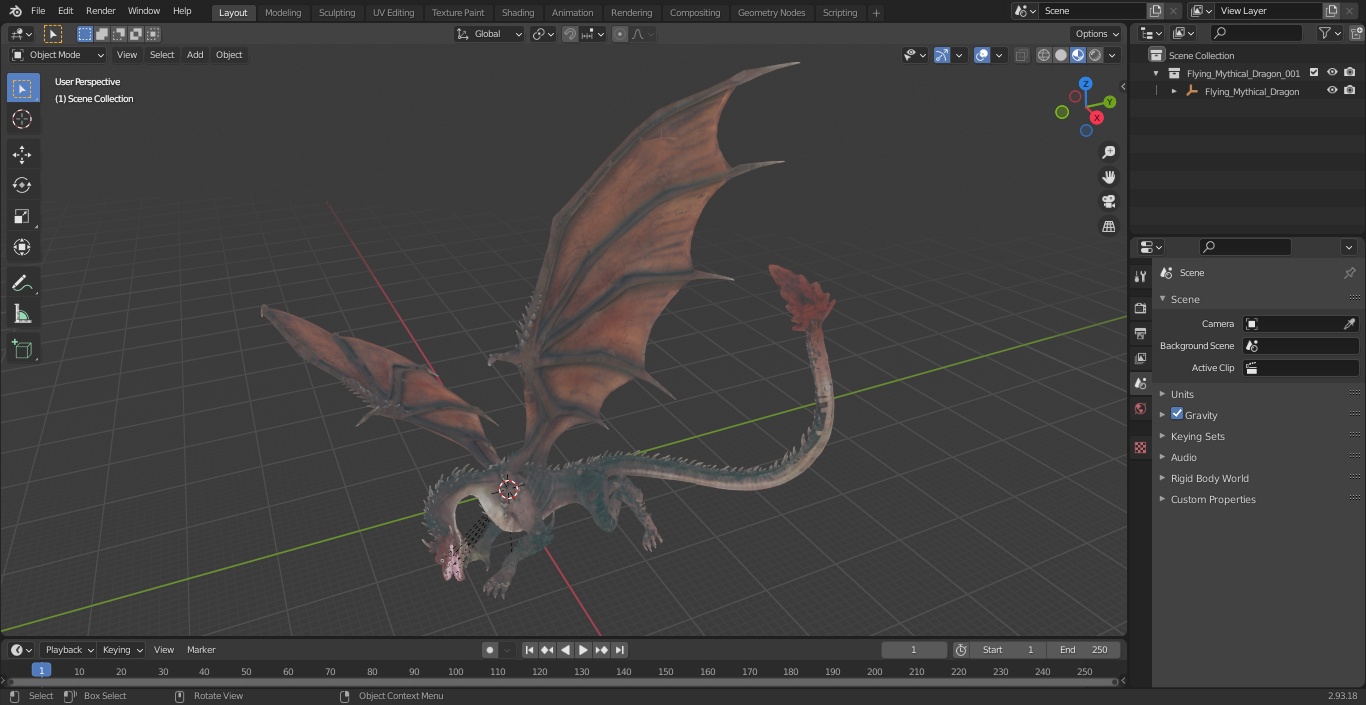Image resolution: width=1366 pixels, height=705 pixels.
Task: Select the Select Box tool
Action: point(22,89)
